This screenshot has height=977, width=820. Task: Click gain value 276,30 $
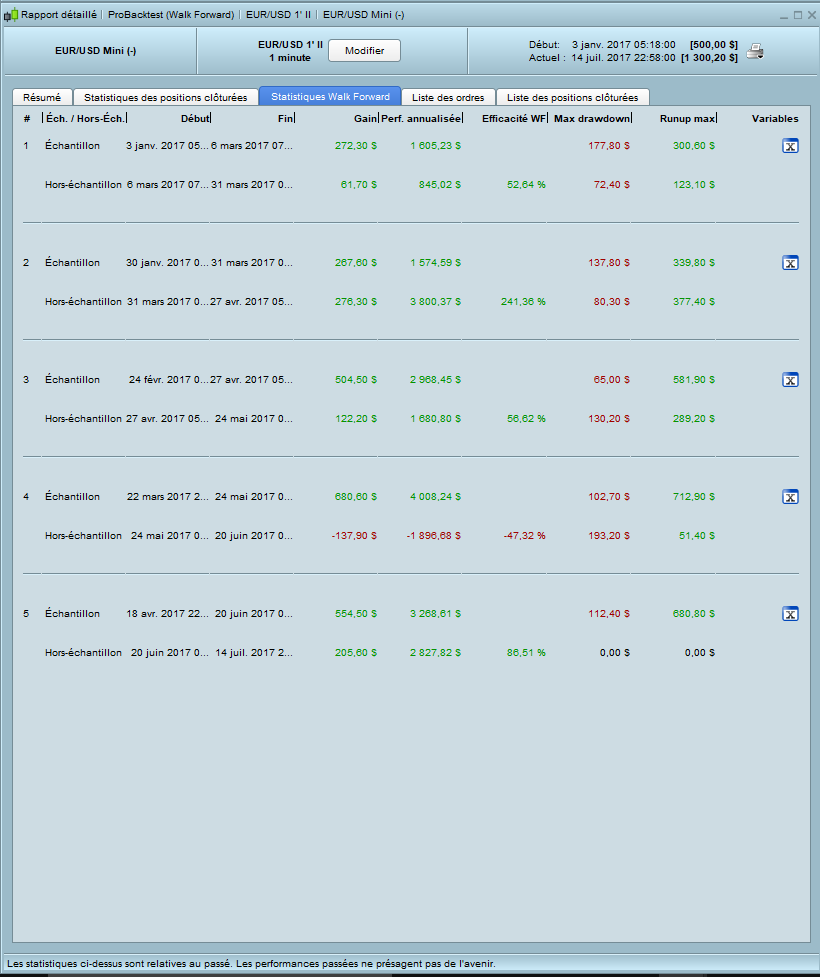[356, 302]
